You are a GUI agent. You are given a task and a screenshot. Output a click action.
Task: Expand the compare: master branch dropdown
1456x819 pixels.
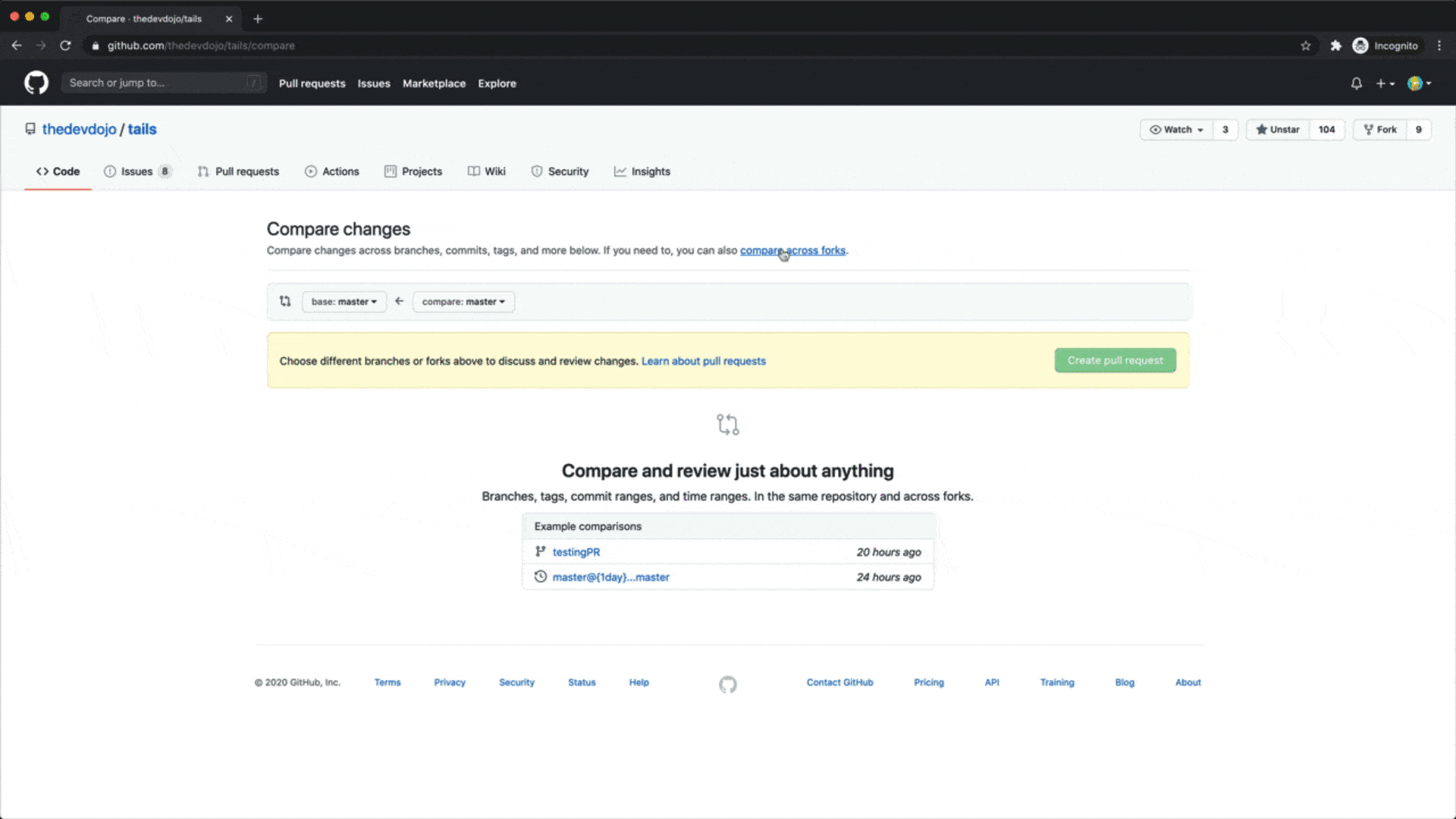463,302
